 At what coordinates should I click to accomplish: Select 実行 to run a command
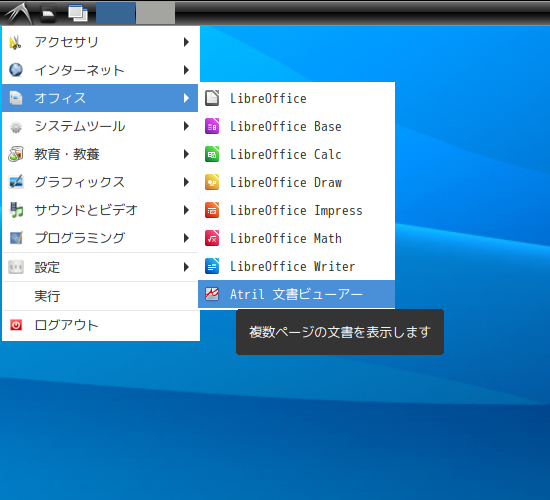100,296
